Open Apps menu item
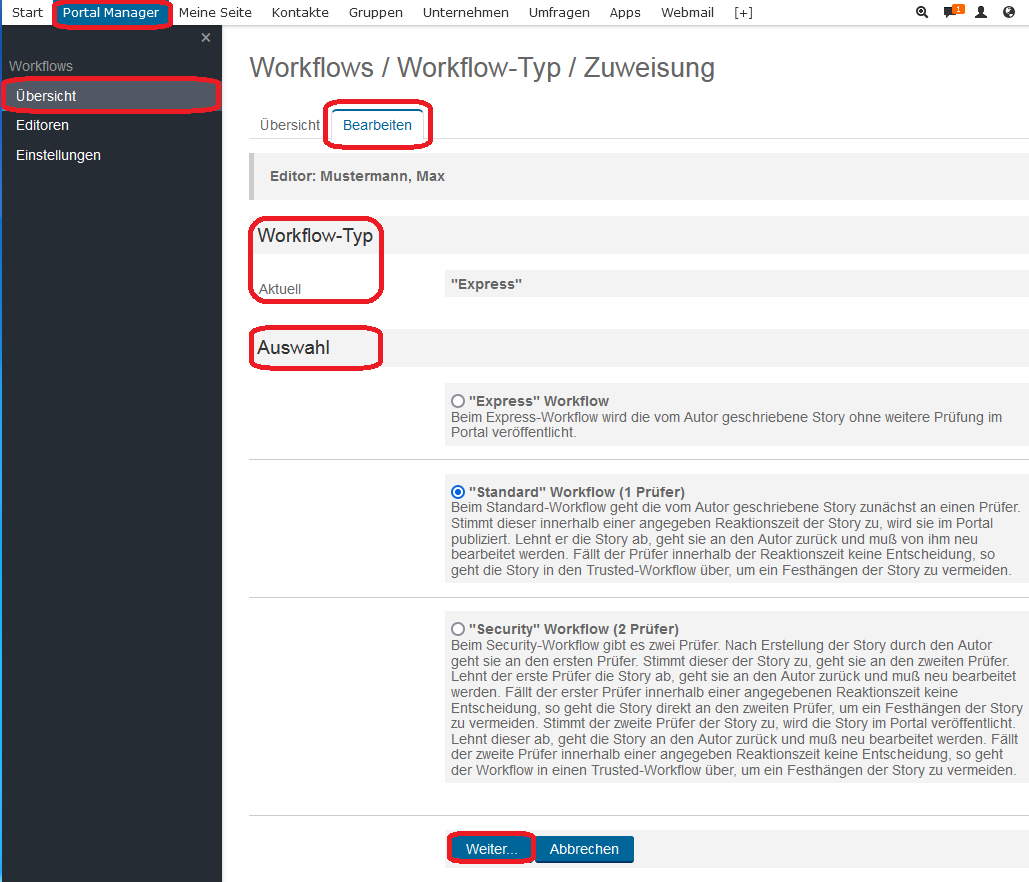Viewport: 1029px width, 882px height. (625, 12)
